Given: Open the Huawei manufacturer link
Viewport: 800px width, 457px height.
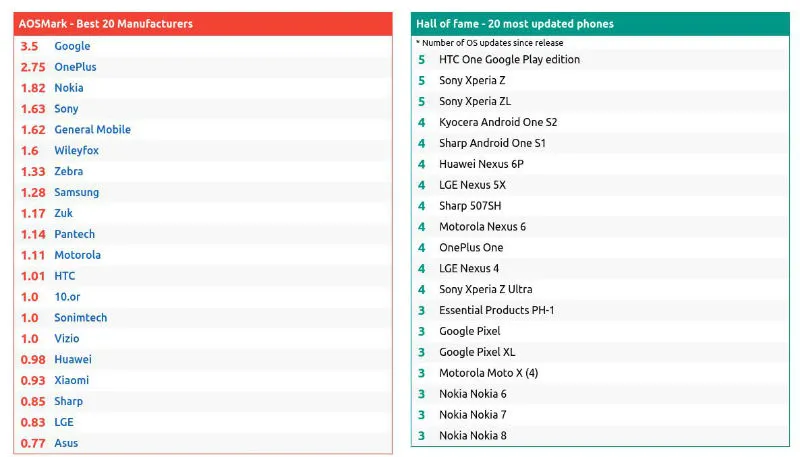Looking at the screenshot, I should (72, 360).
